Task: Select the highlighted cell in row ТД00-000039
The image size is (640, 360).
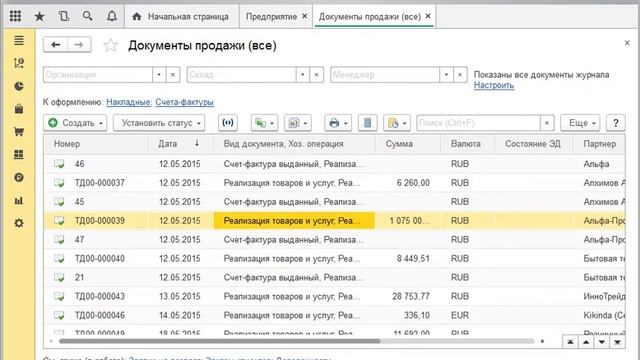Action: click(x=294, y=221)
